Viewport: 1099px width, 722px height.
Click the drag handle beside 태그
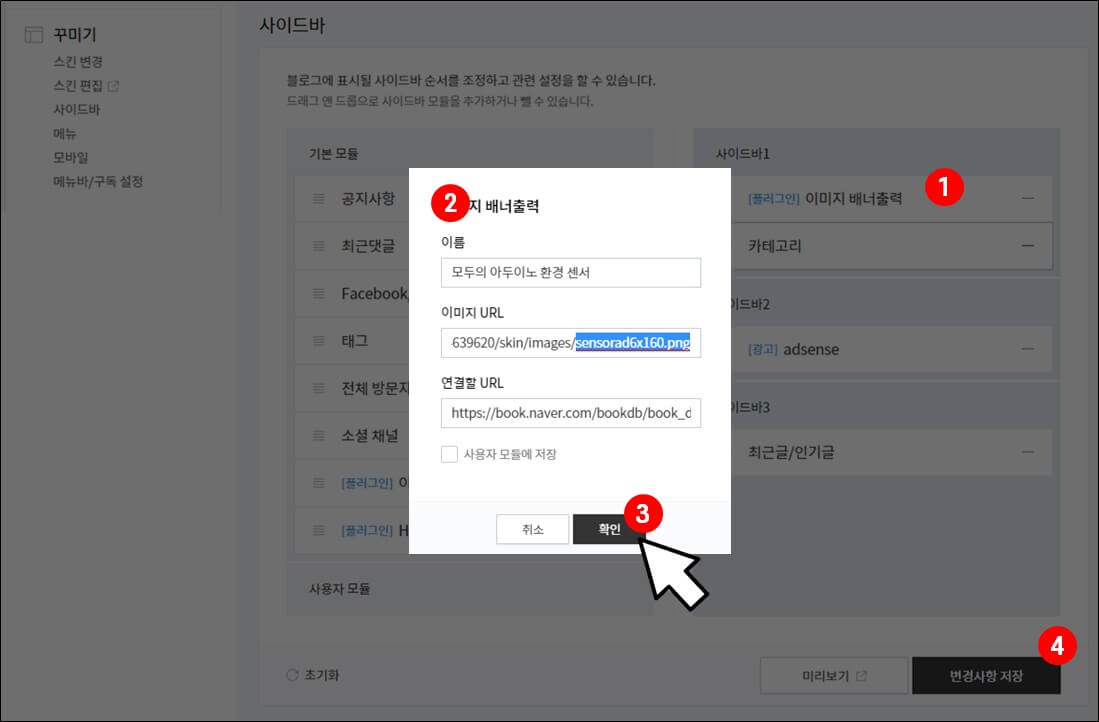(319, 341)
